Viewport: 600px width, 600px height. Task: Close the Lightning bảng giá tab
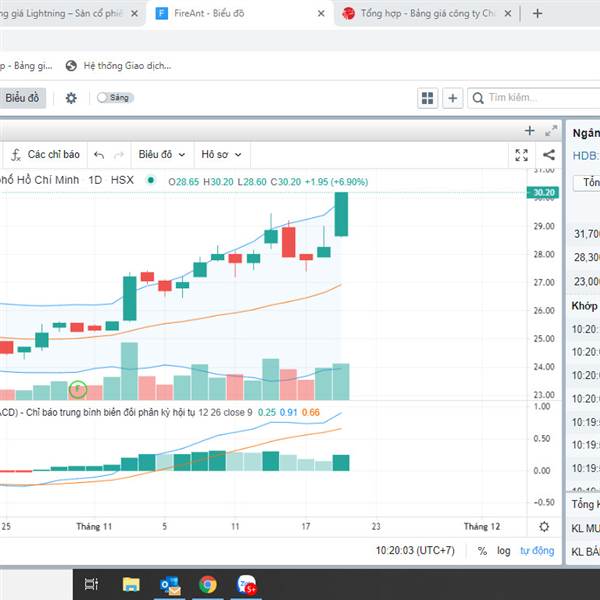pyautogui.click(x=134, y=14)
